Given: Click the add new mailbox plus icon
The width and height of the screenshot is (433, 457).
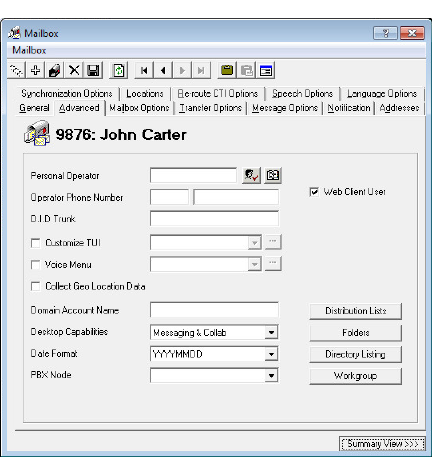Looking at the screenshot, I should coord(35,70).
